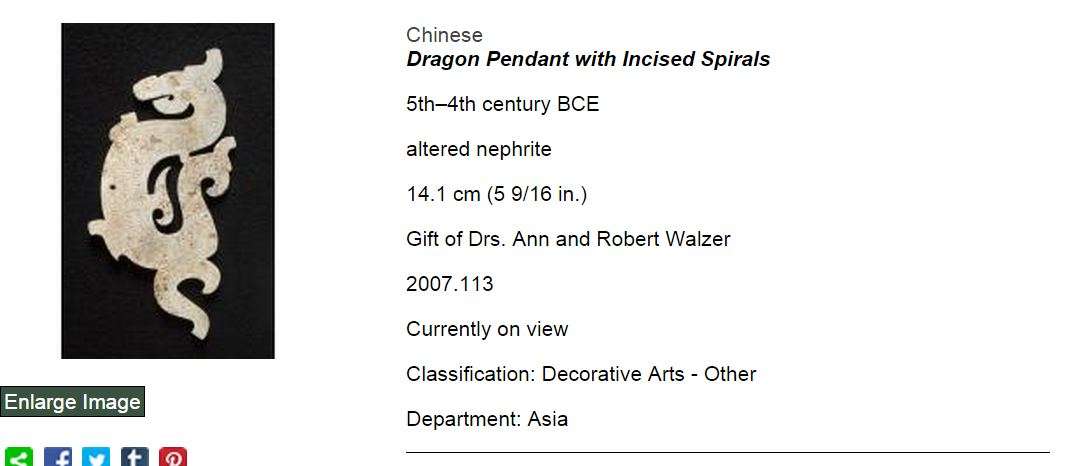Click the green ShareThis share icon

click(x=19, y=459)
